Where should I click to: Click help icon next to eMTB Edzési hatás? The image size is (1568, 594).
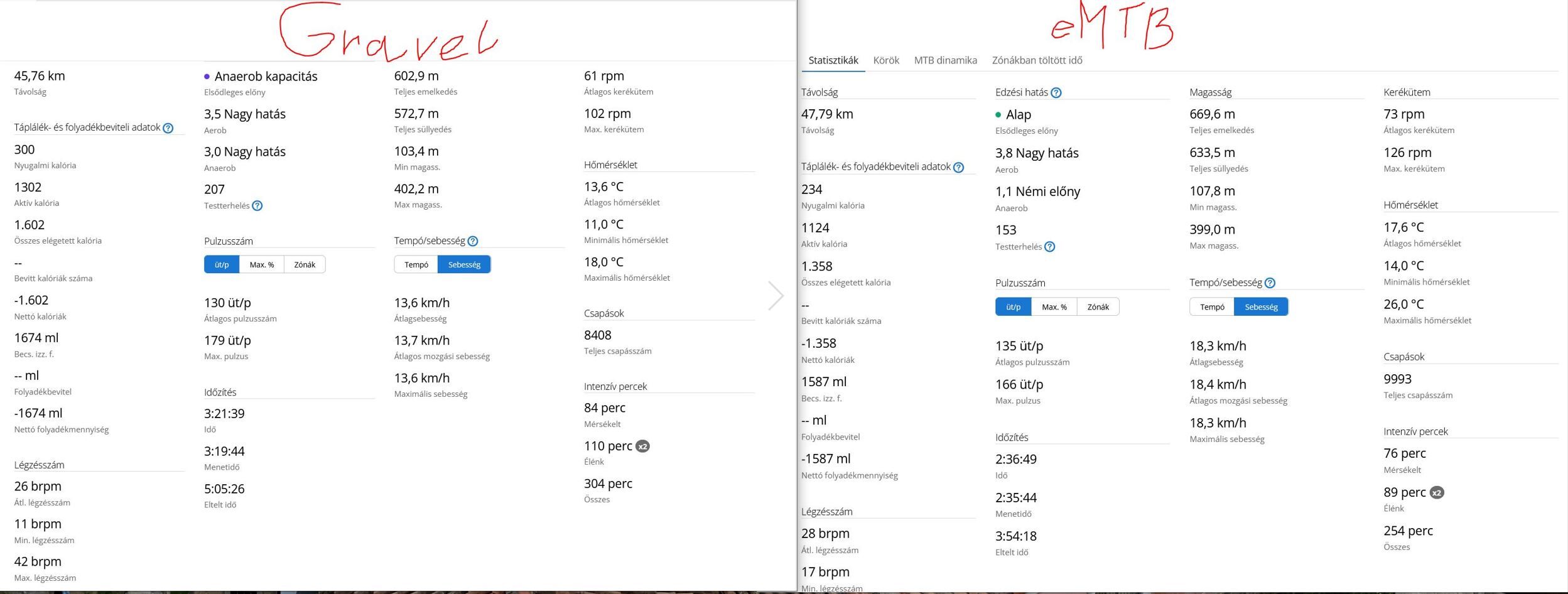[x=1056, y=93]
